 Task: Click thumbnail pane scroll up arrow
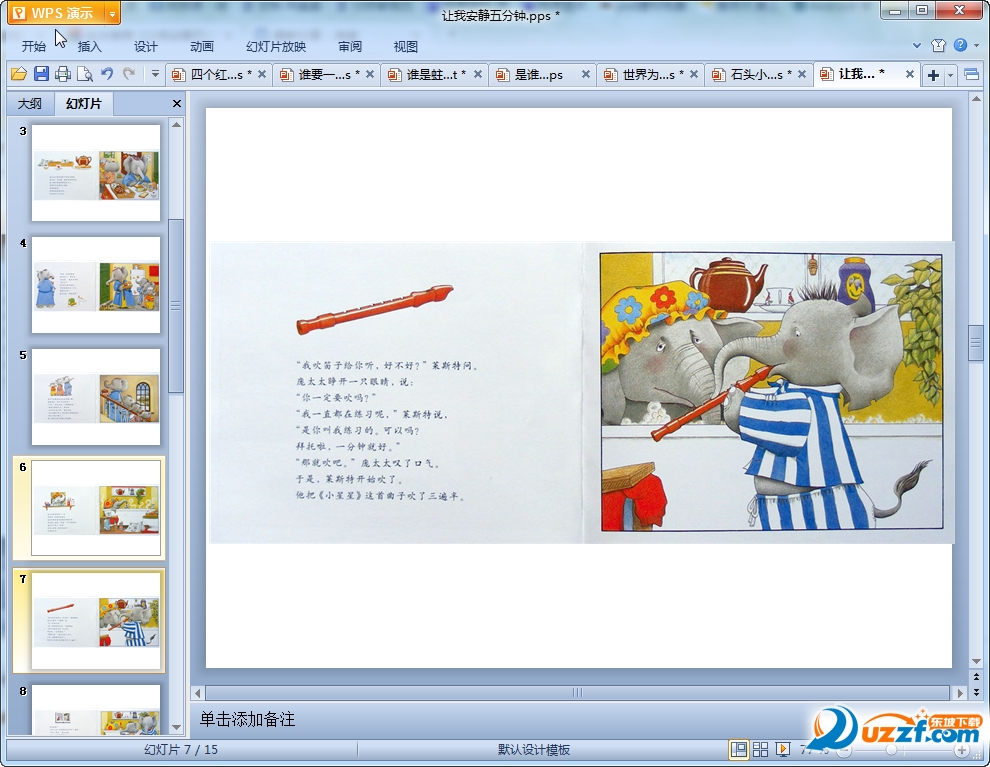[x=177, y=125]
